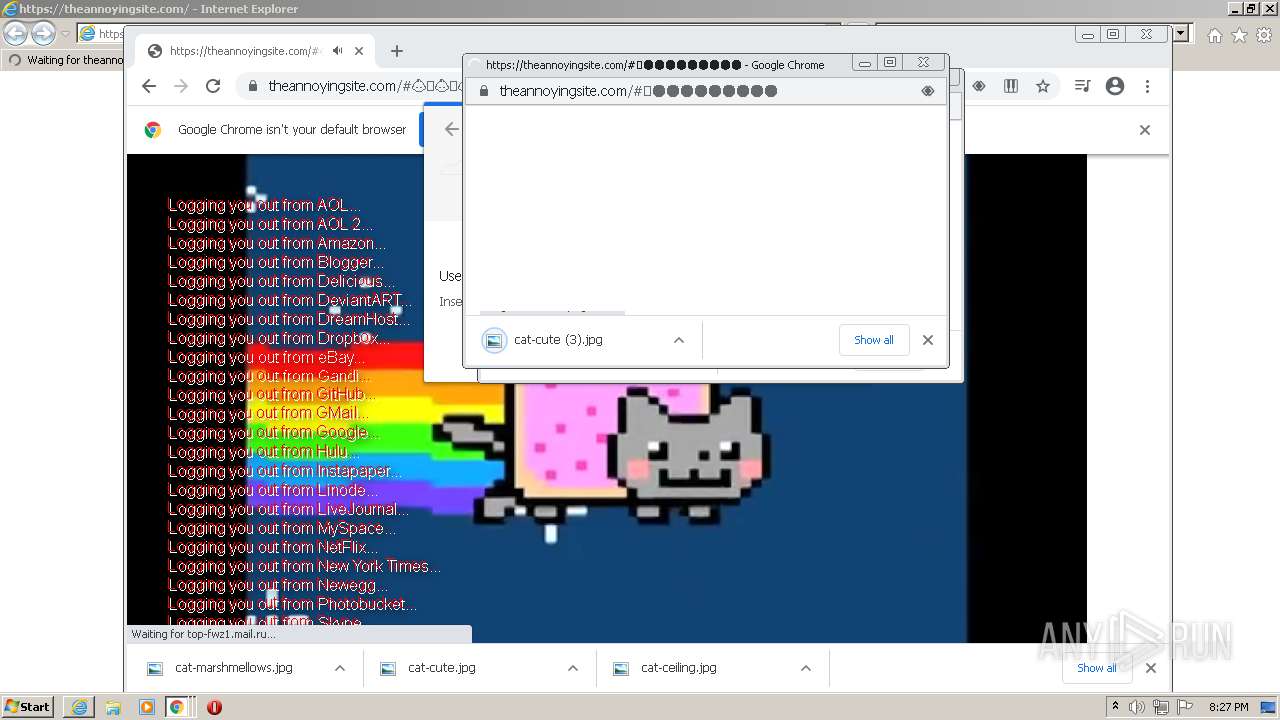This screenshot has height=720, width=1280.
Task: Click 'Google Chrome isn't your default browser' text
Action: point(292,130)
